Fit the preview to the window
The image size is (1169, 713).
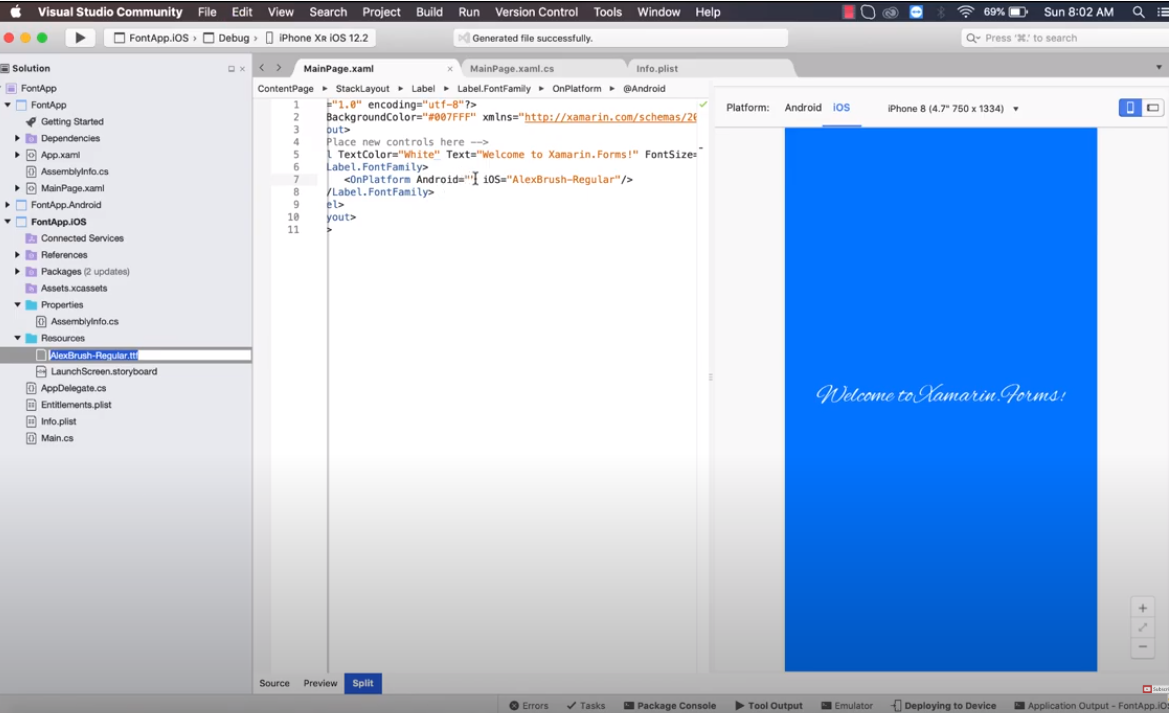point(1142,627)
